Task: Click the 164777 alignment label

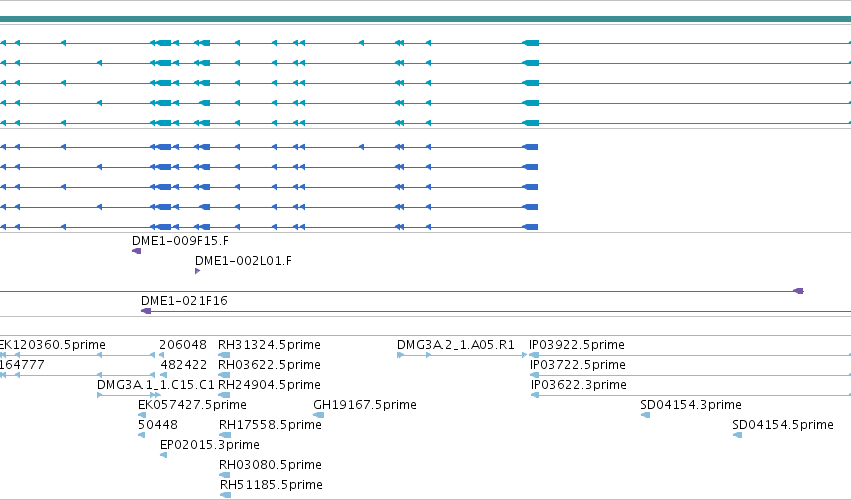Action: [22, 365]
